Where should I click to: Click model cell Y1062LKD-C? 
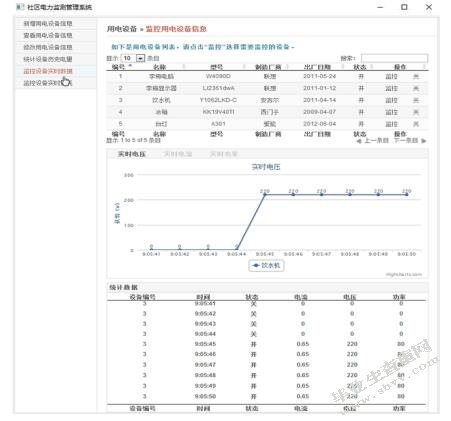coord(218,100)
